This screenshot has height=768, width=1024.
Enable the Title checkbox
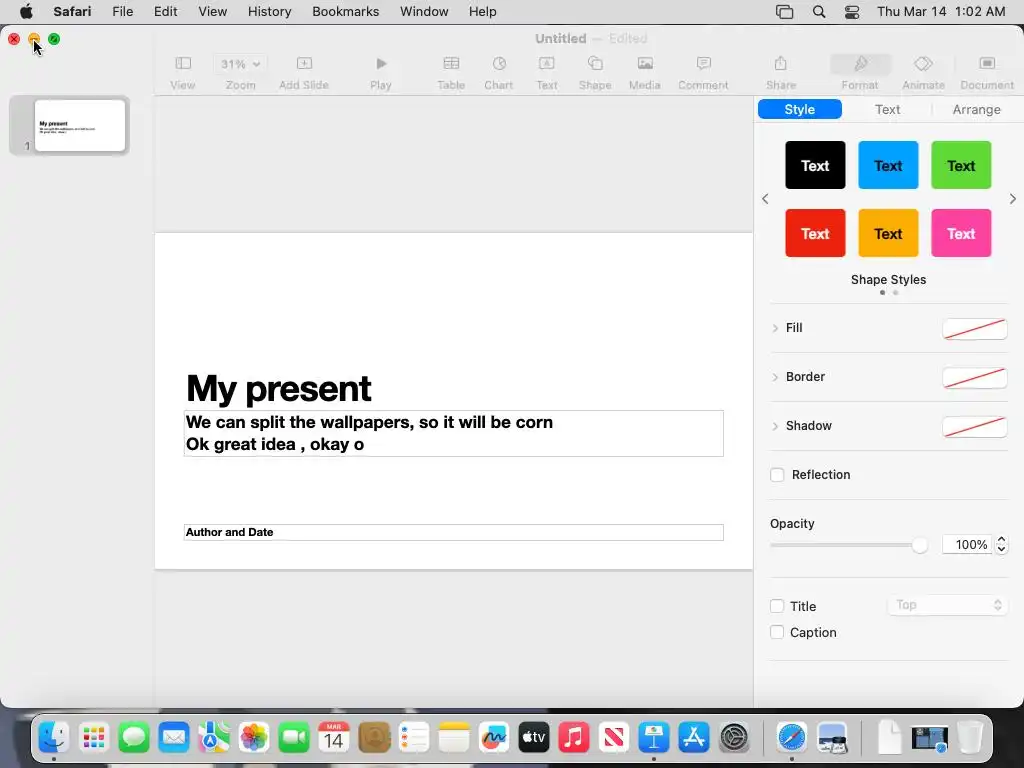click(x=777, y=606)
